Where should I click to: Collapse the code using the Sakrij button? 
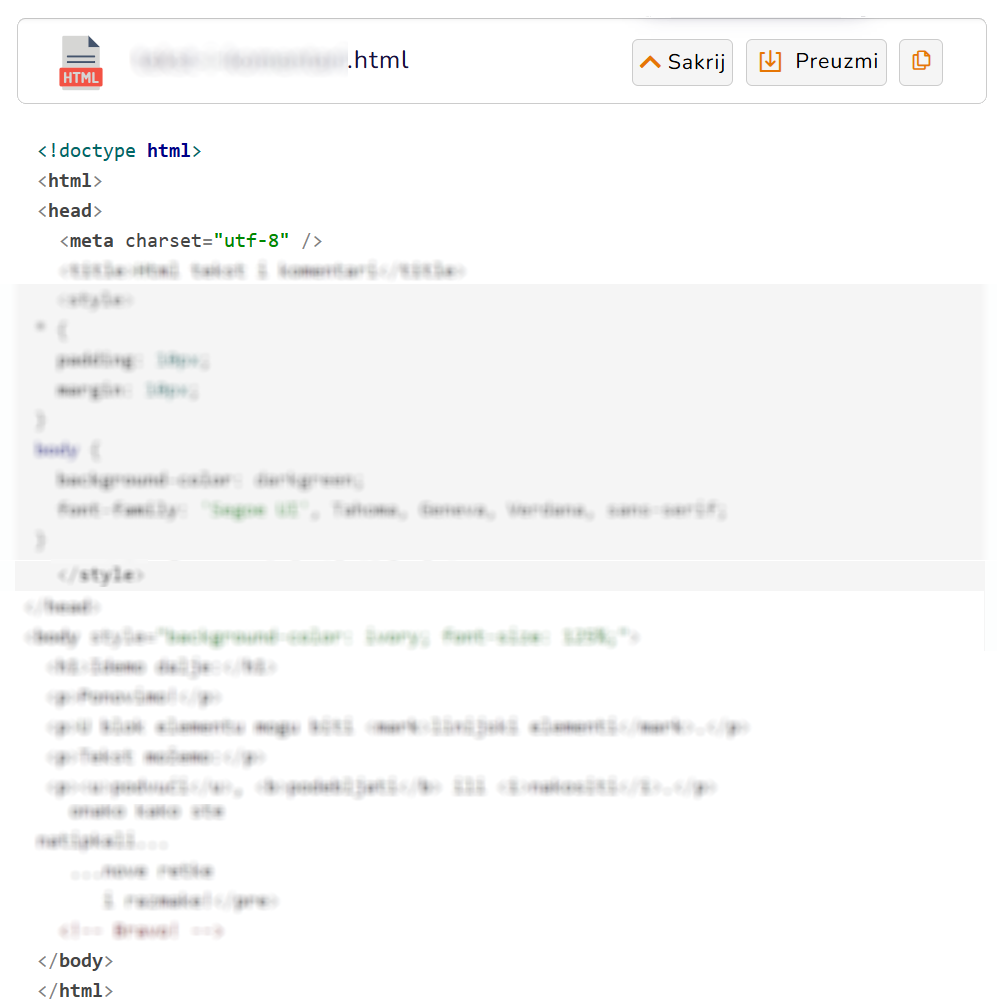682,62
